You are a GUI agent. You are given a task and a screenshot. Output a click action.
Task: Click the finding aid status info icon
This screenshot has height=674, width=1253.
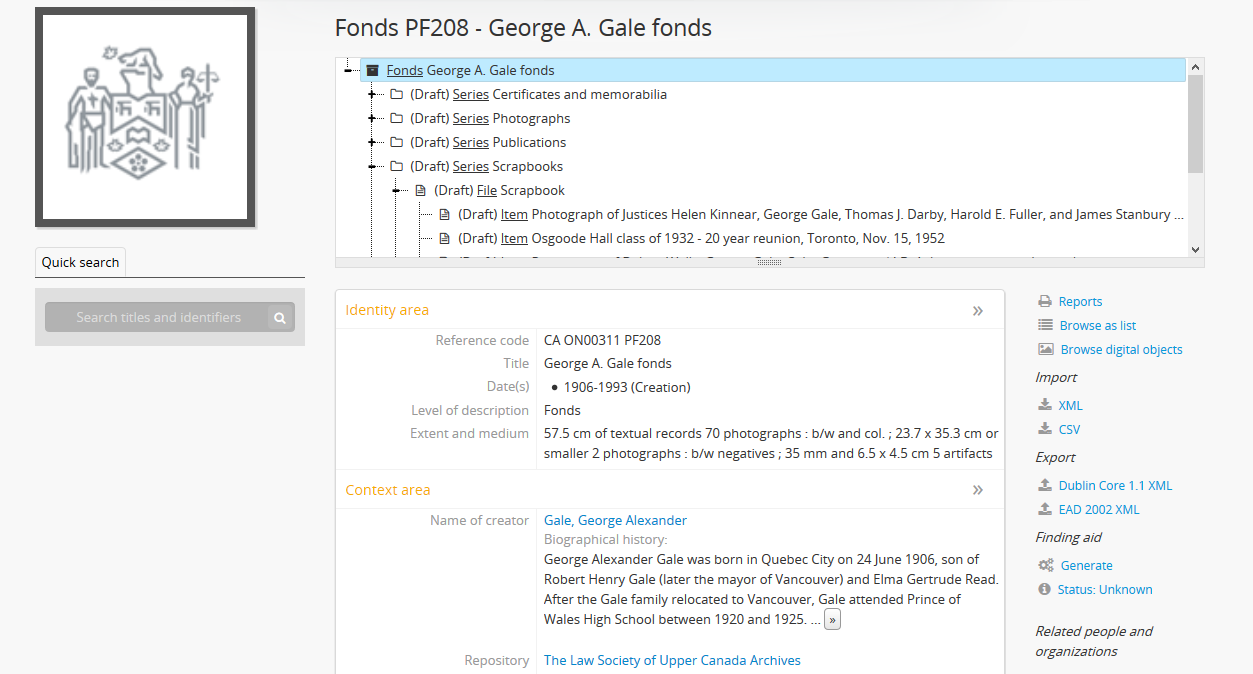[1045, 590]
